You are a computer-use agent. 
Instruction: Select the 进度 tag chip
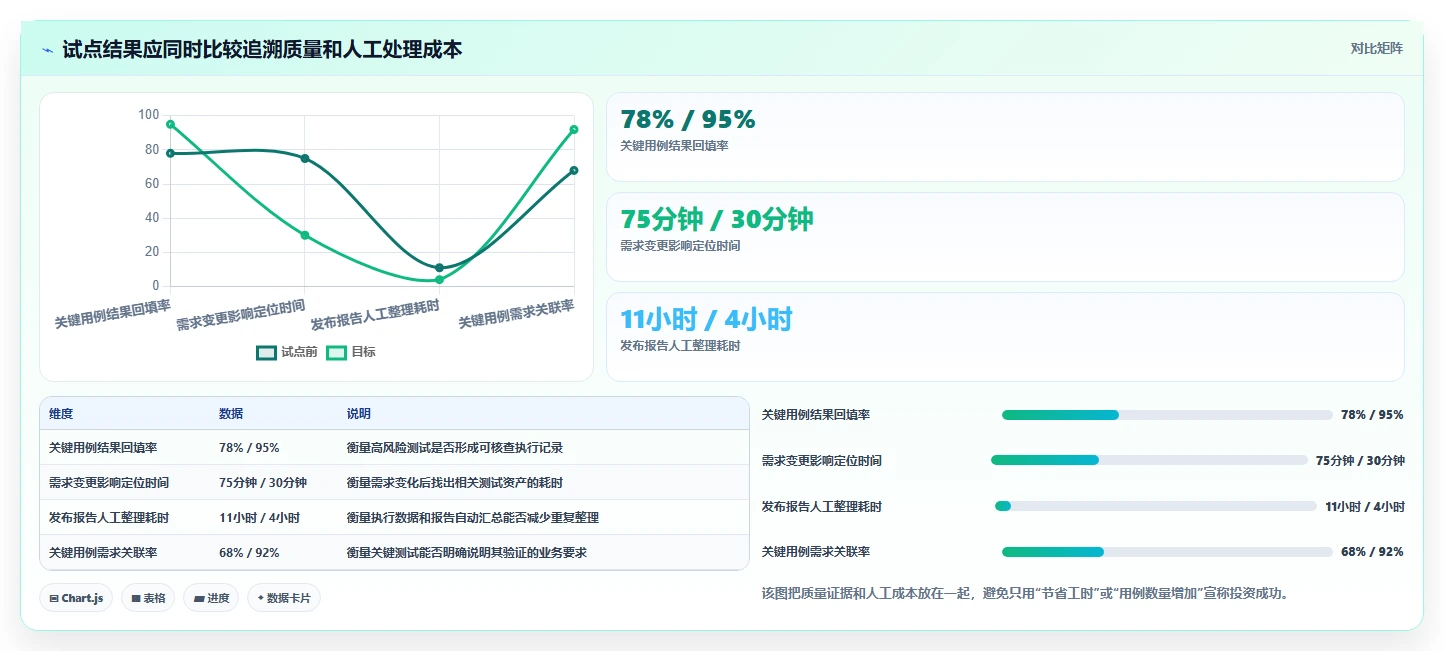[211, 598]
